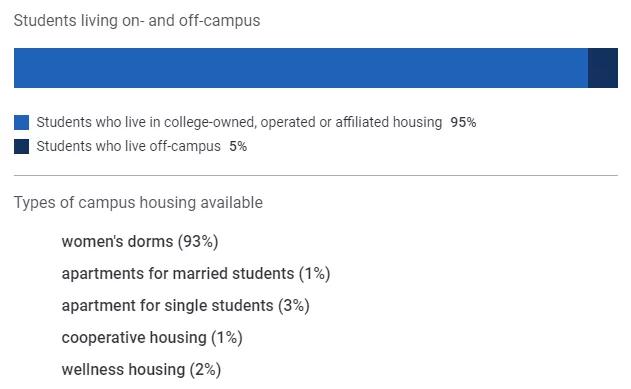Click the (93%) figure beside women's dorms
This screenshot has height=389, width=631.
[198, 242]
